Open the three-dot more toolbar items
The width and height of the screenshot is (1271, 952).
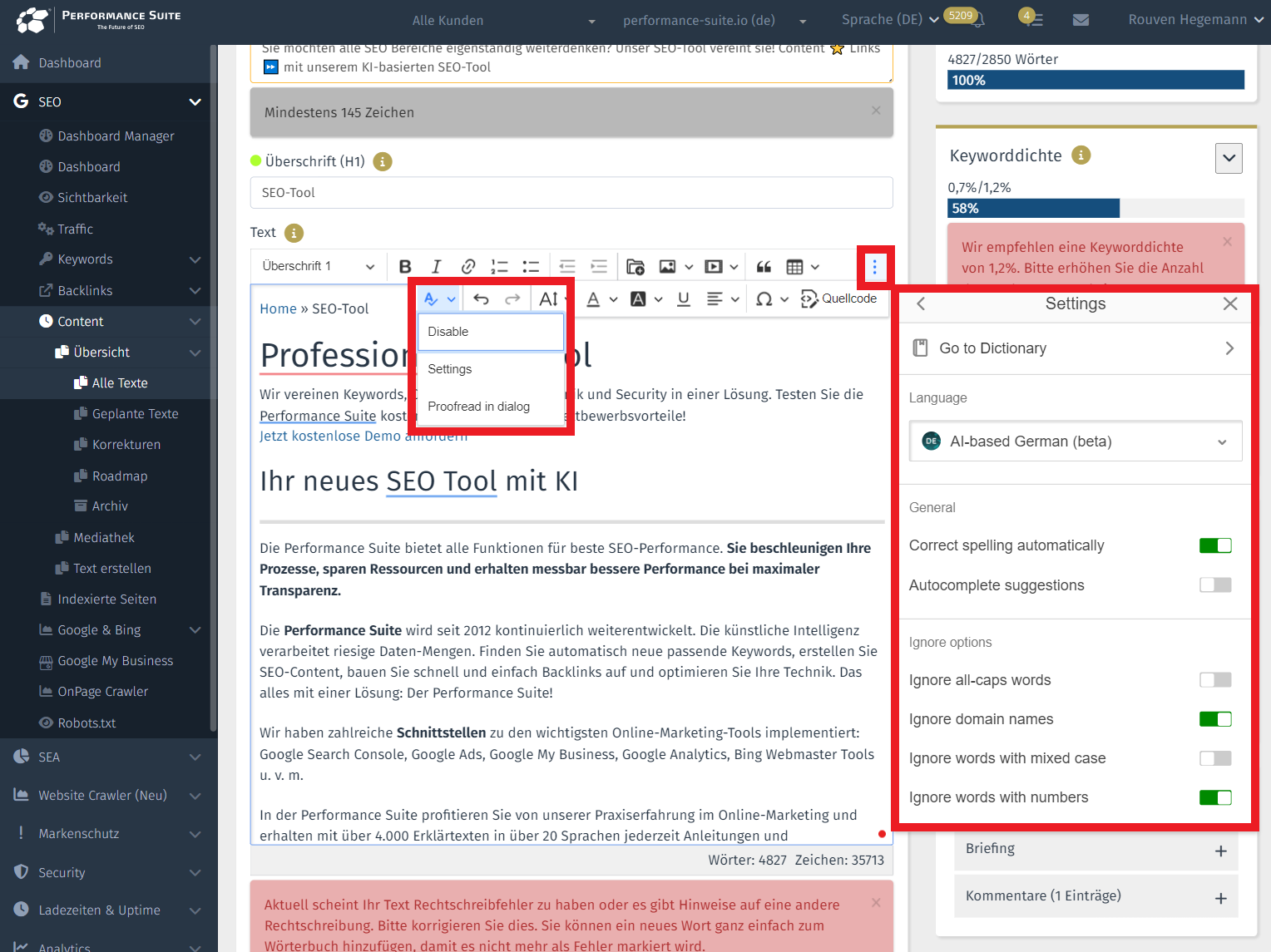pyautogui.click(x=874, y=267)
